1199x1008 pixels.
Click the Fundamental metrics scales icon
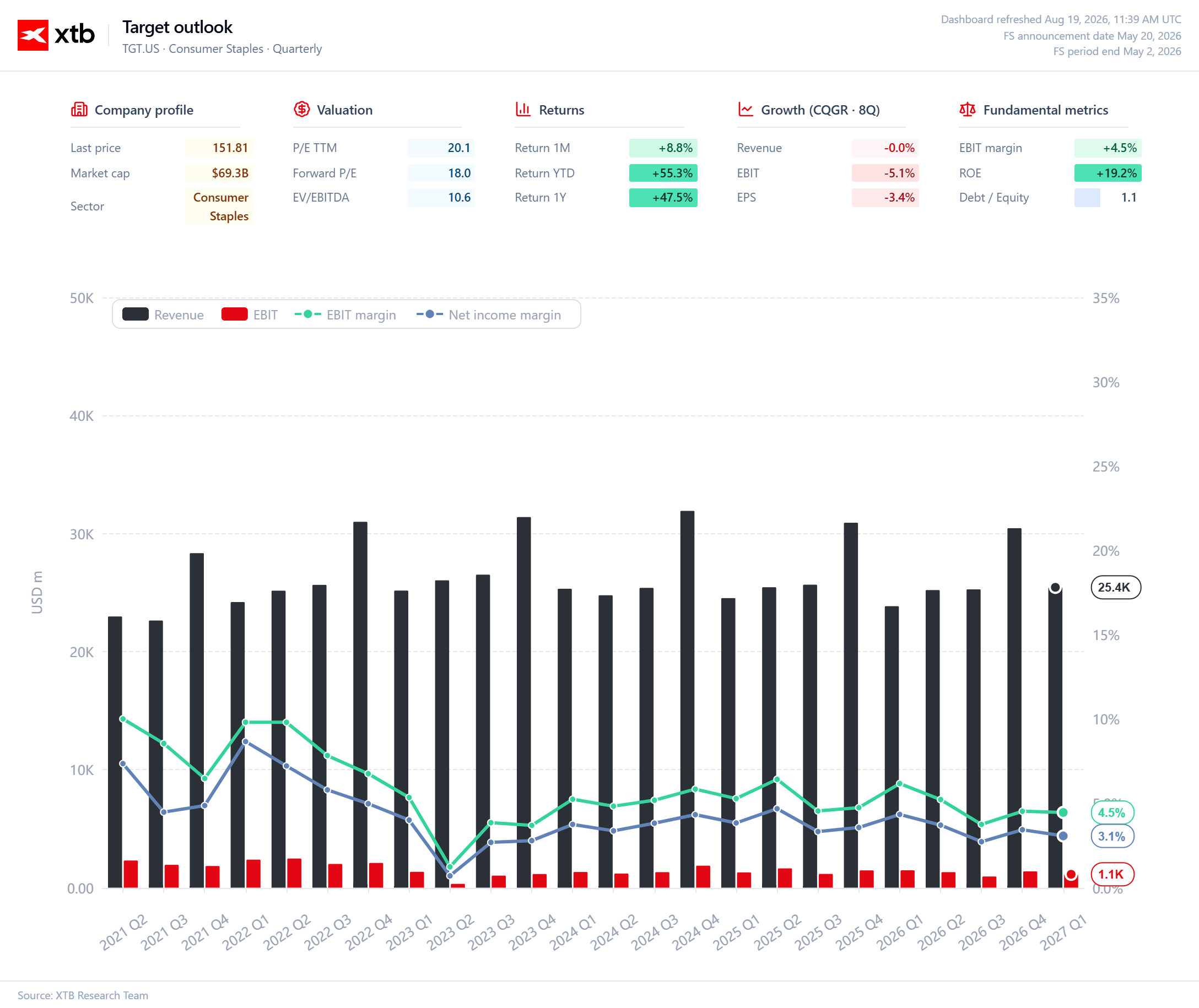click(968, 109)
